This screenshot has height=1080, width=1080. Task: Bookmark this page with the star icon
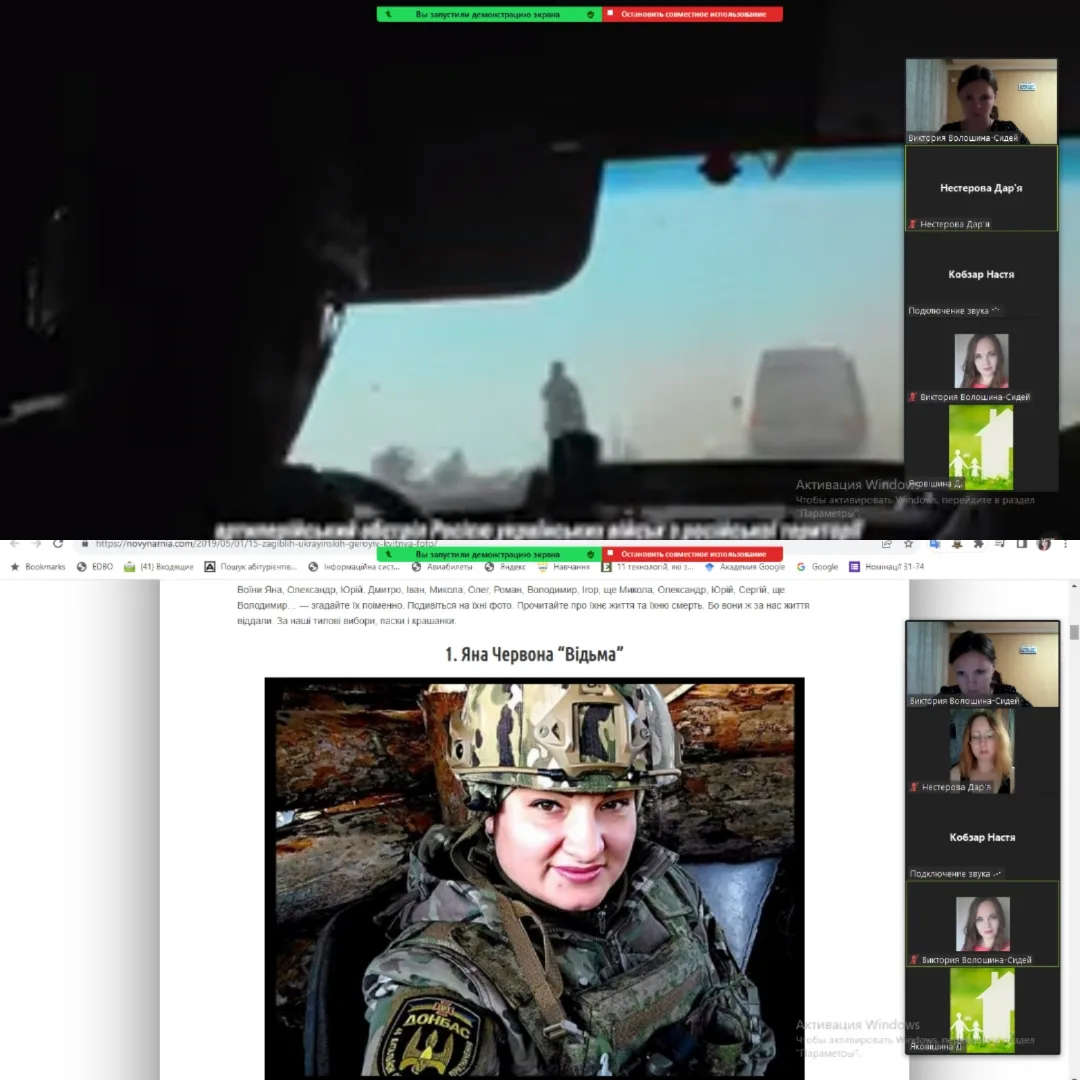(908, 544)
